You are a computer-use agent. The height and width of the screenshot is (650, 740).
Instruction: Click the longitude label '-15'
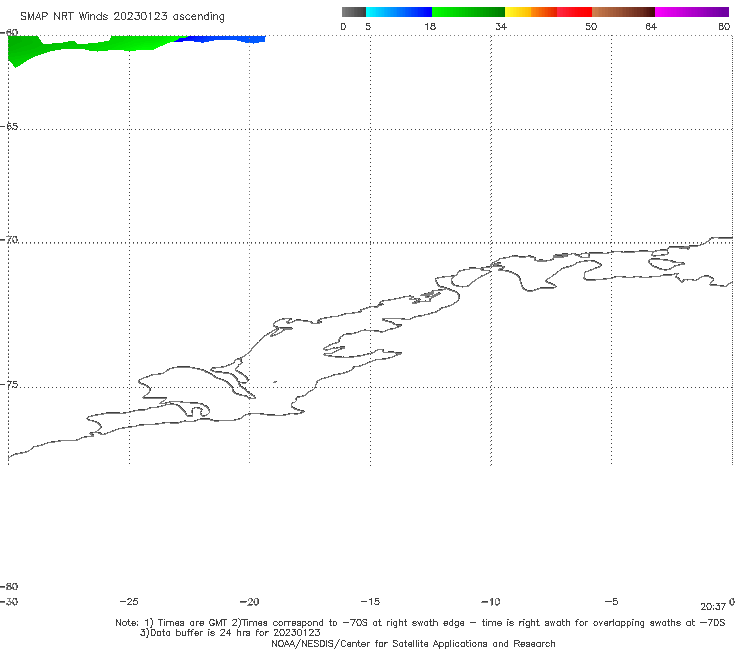[370, 602]
